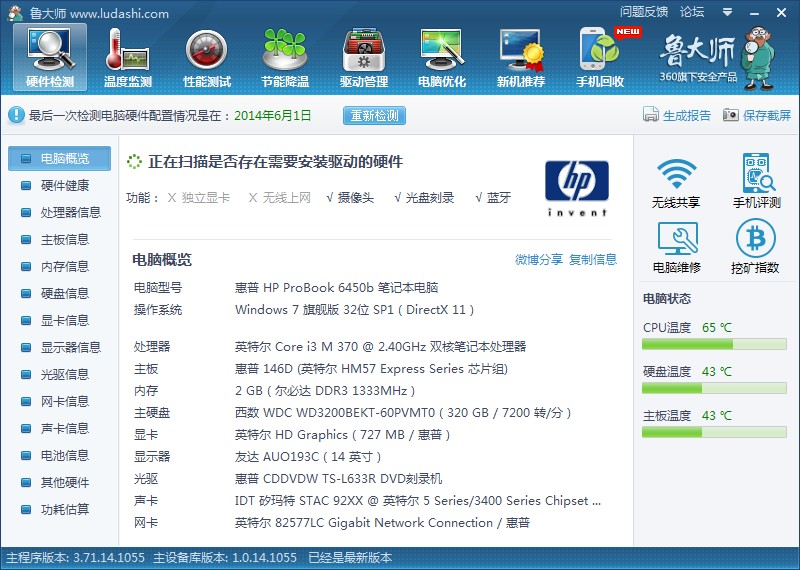Screen dimensions: 800x570
Task: Click the Core i3 M 370 processor text
Action: pos(380,347)
